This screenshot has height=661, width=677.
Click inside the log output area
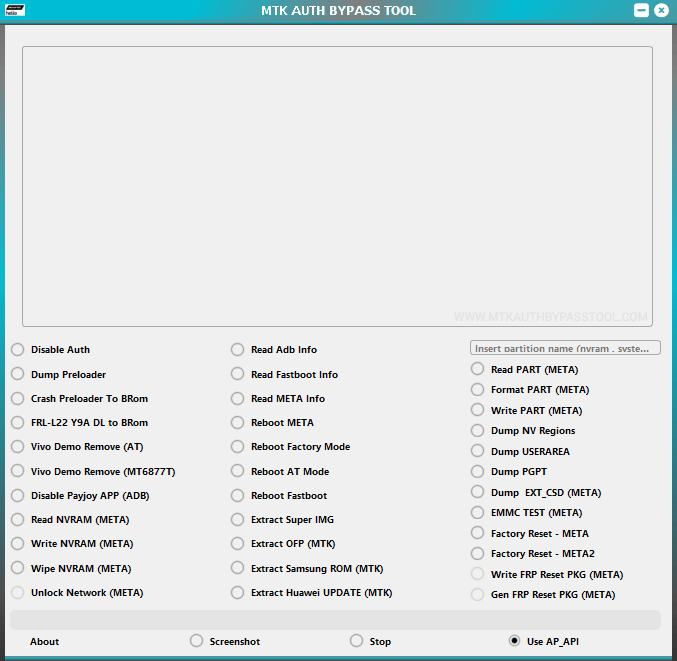click(x=337, y=186)
